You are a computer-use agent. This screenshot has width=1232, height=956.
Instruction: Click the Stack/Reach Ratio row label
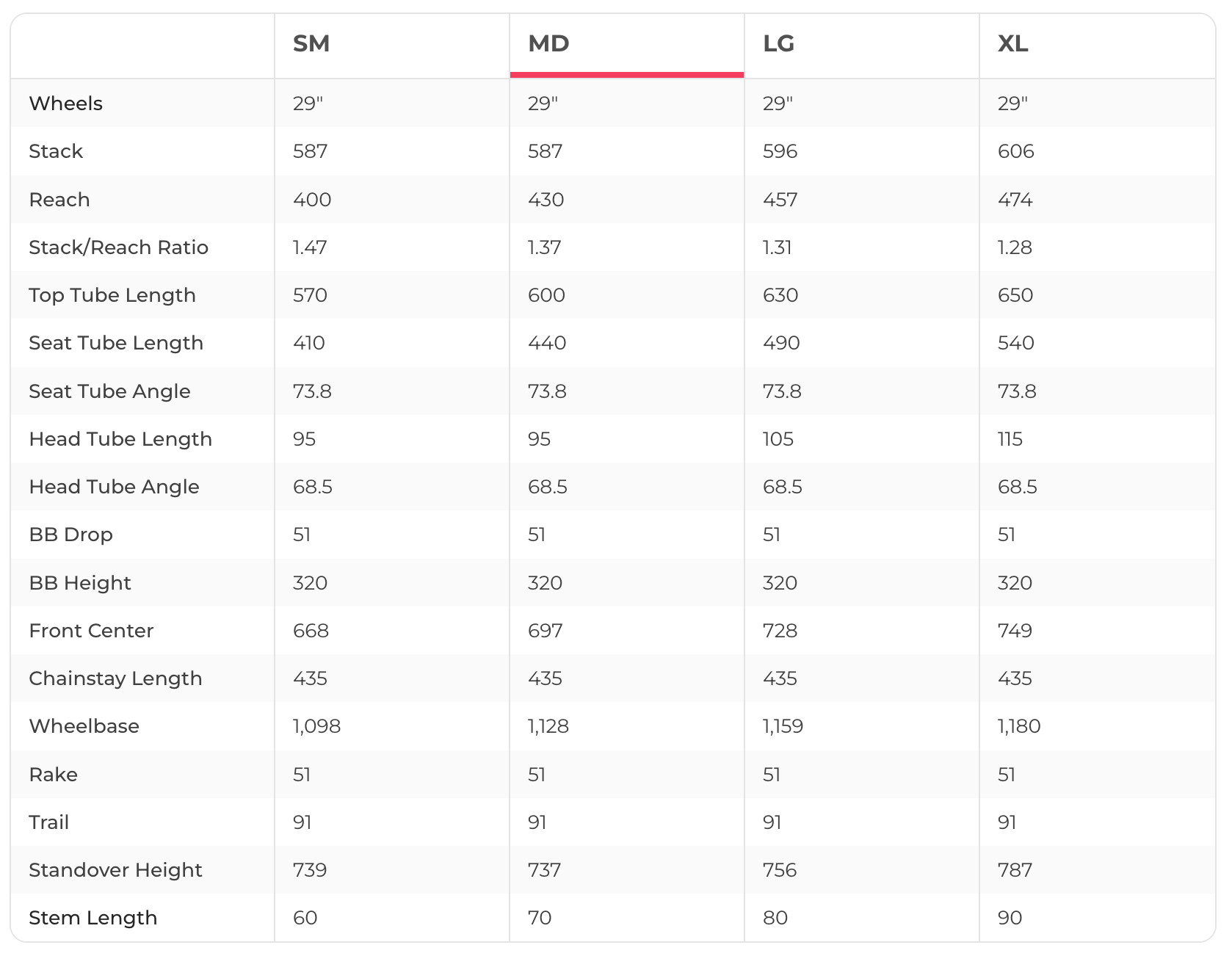coord(118,247)
